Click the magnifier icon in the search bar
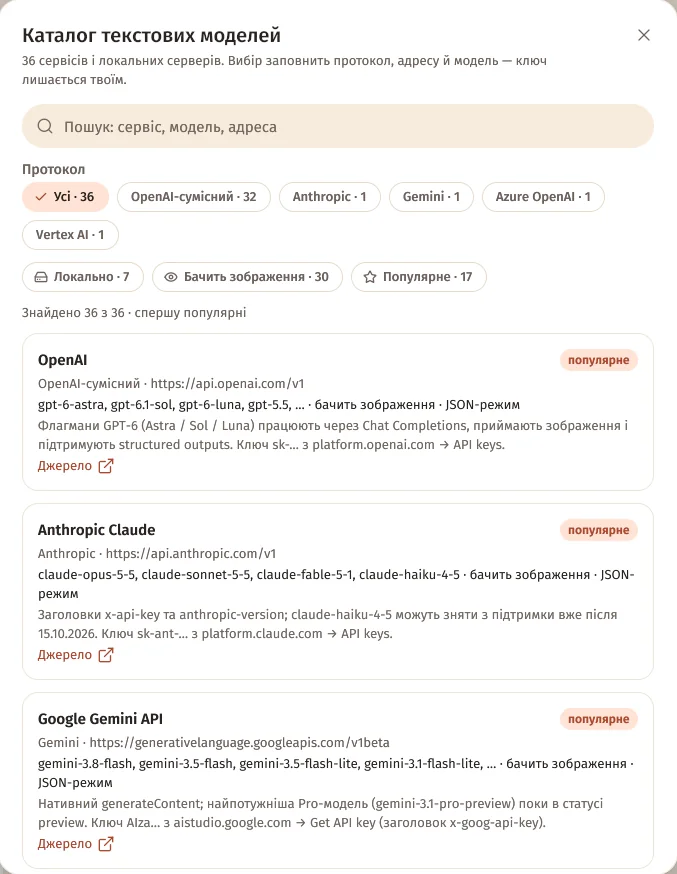The width and height of the screenshot is (677, 874). (45, 126)
